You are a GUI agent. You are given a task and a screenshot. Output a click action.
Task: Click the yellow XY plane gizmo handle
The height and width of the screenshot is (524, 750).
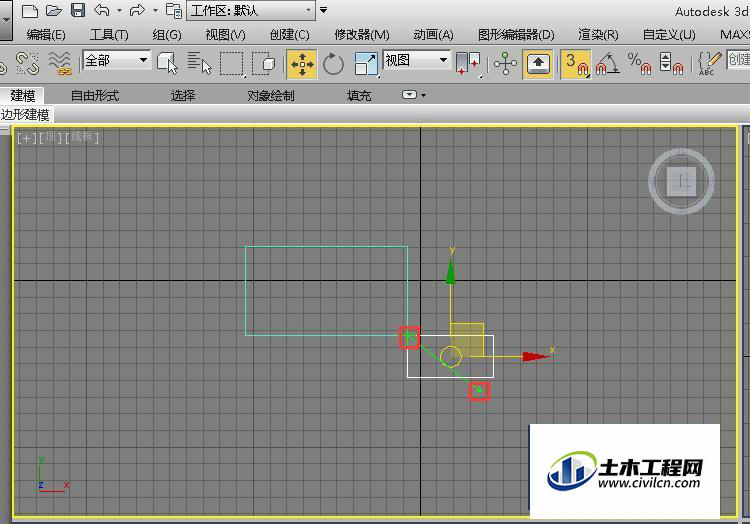[x=468, y=339]
